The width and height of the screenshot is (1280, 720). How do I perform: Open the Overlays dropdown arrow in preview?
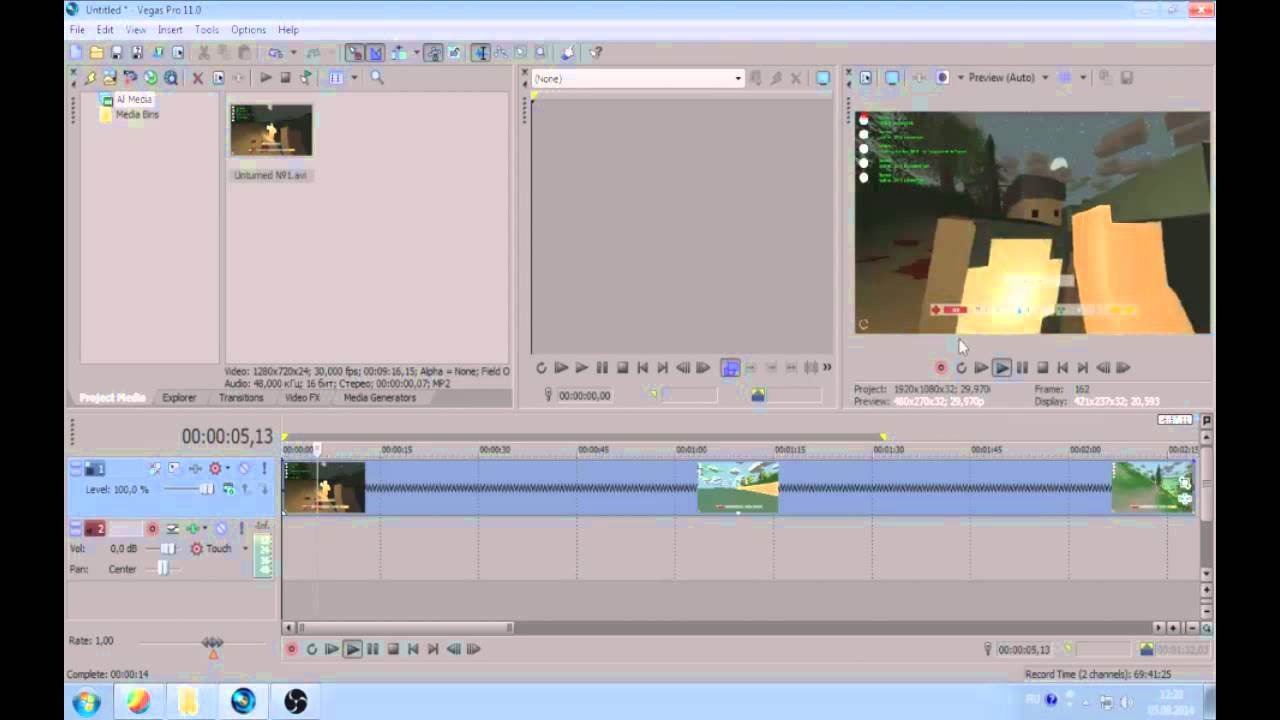[x=1083, y=77]
